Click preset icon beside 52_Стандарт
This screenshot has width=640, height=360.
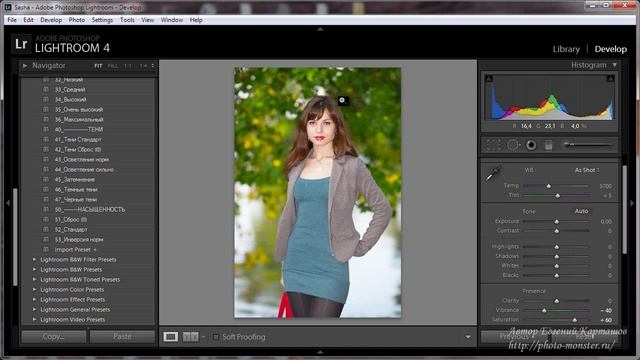click(x=46, y=229)
